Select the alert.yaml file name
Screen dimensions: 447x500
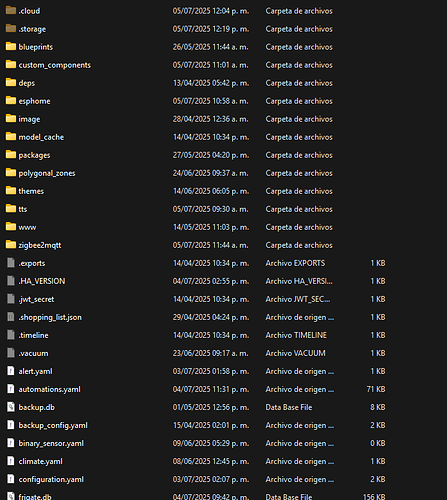tap(36, 371)
